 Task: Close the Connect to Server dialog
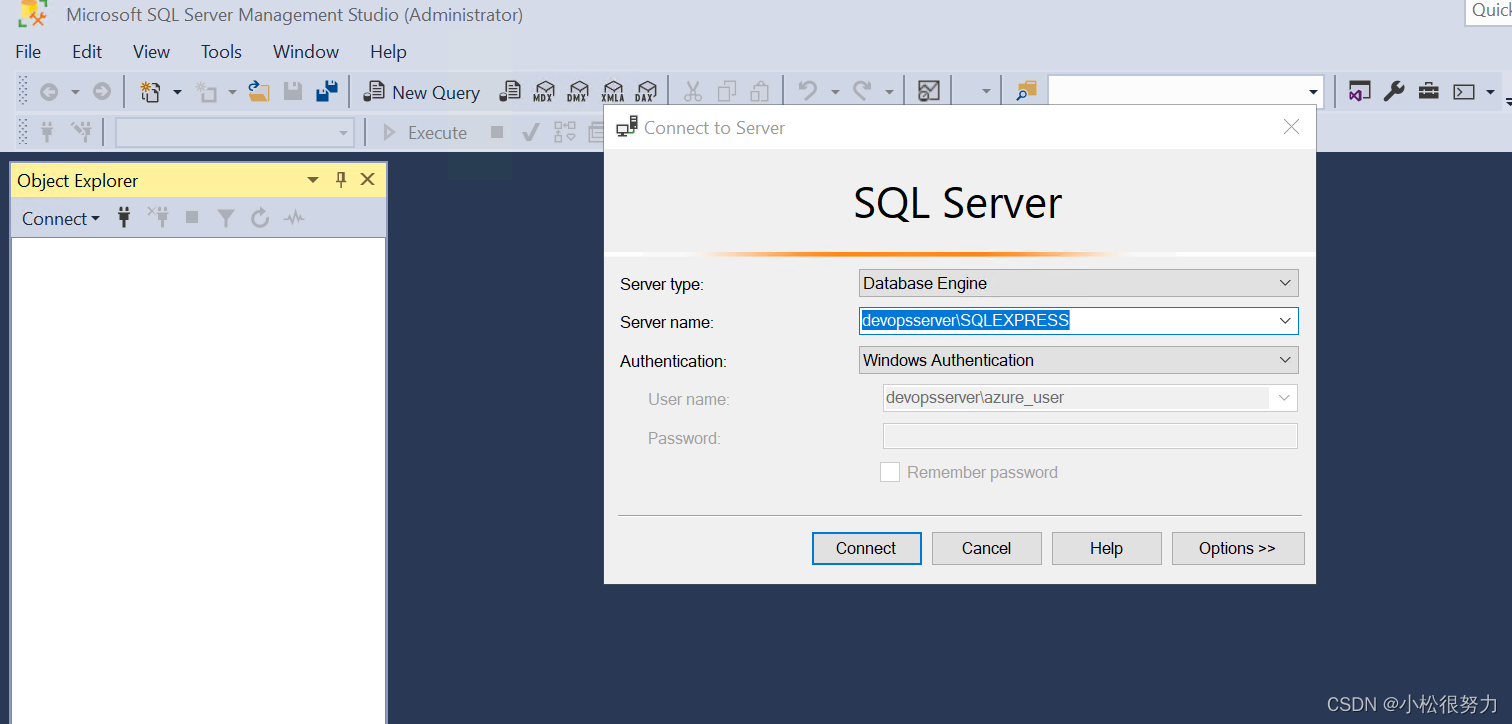1291,127
